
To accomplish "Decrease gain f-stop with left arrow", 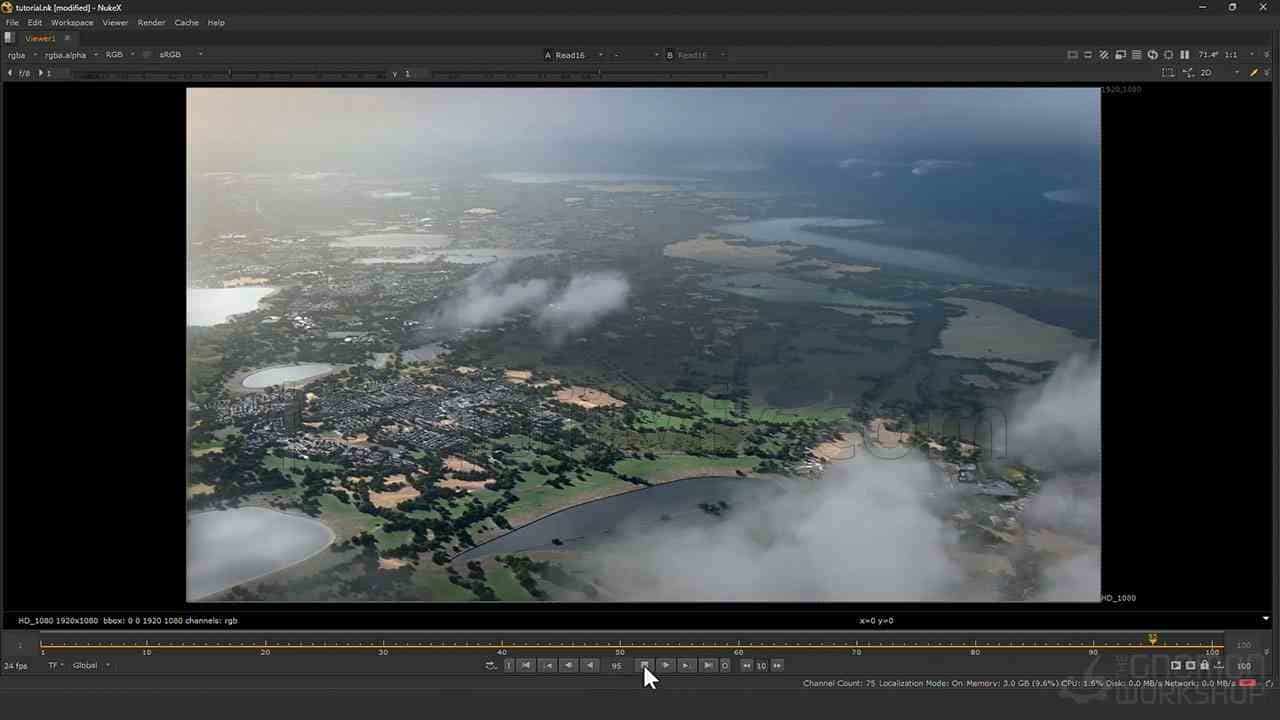I will tap(10, 73).
